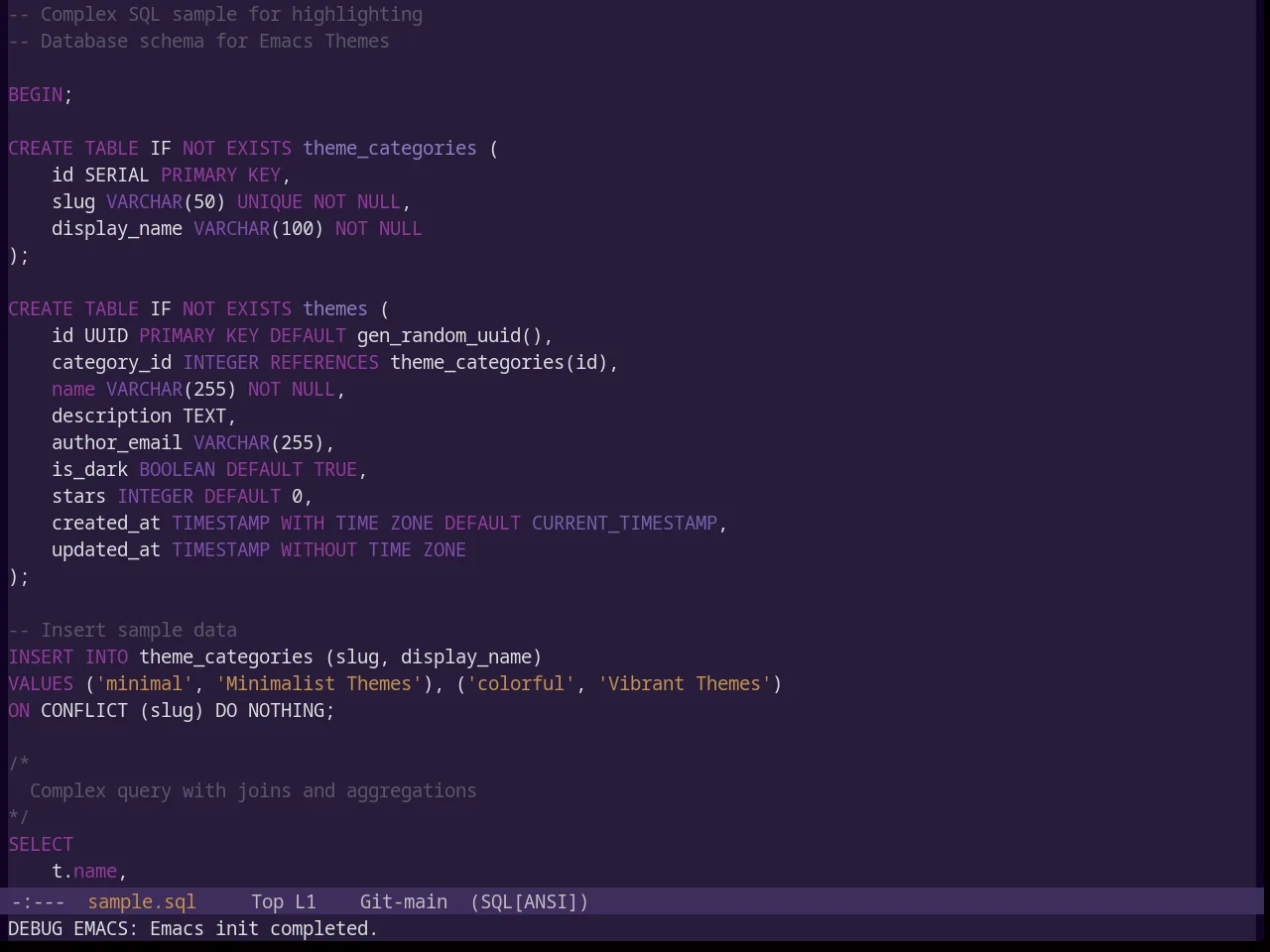The width and height of the screenshot is (1270, 952).
Task: Click the is_dark column name
Action: tap(89, 469)
